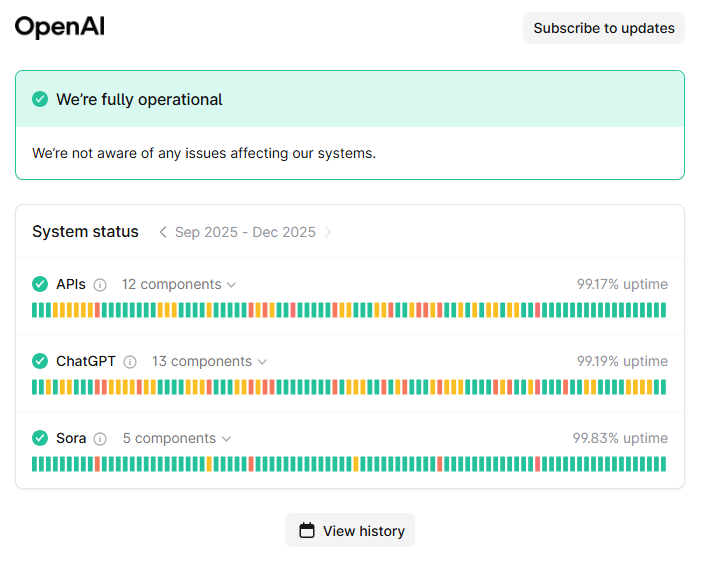Click the info icon beside Sora
Image resolution: width=714 pixels, height=561 pixels.
100,439
